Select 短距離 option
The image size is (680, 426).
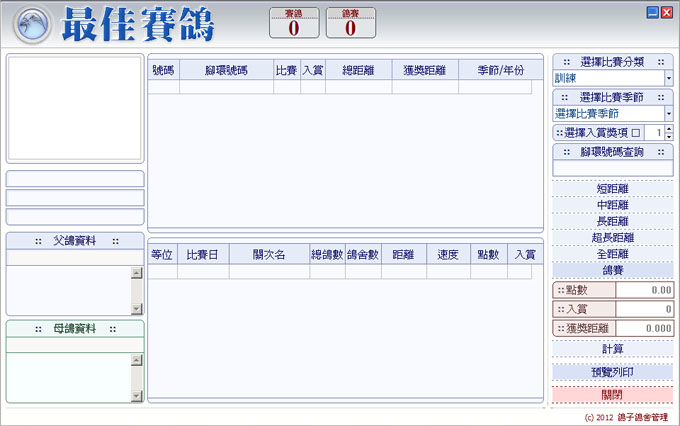pos(612,189)
